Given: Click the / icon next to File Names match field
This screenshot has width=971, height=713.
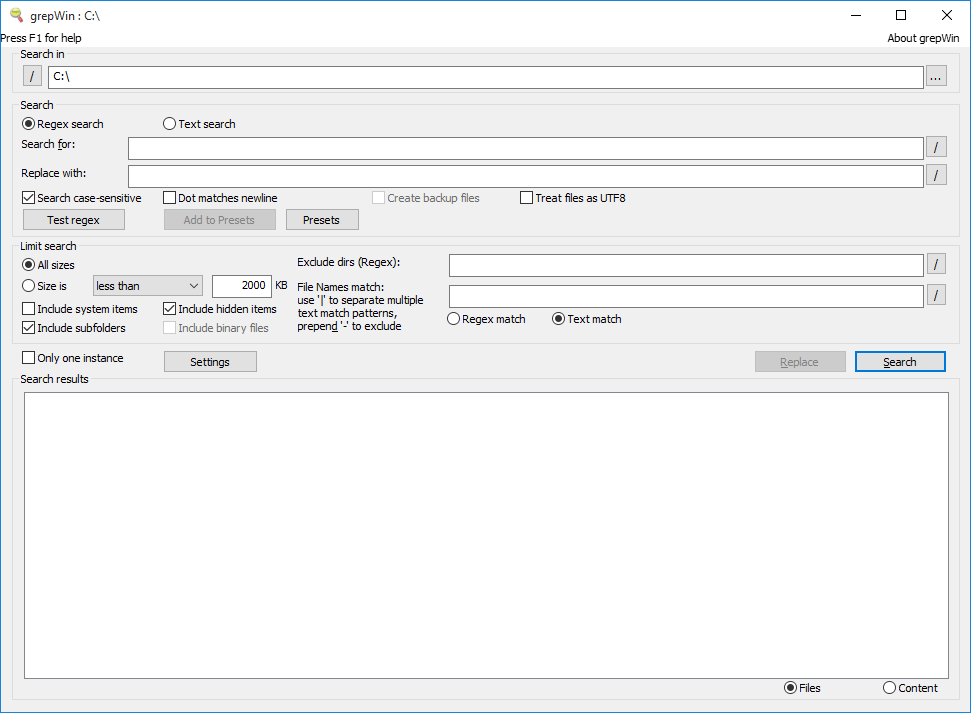Looking at the screenshot, I should 936,295.
